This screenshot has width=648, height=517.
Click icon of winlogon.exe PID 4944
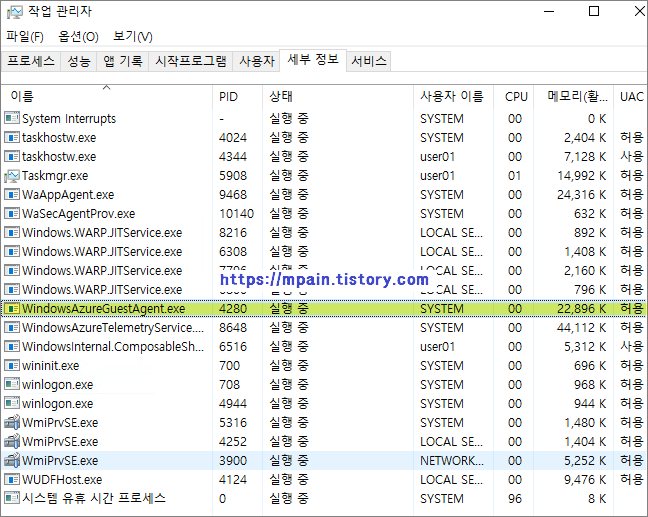tap(12, 403)
